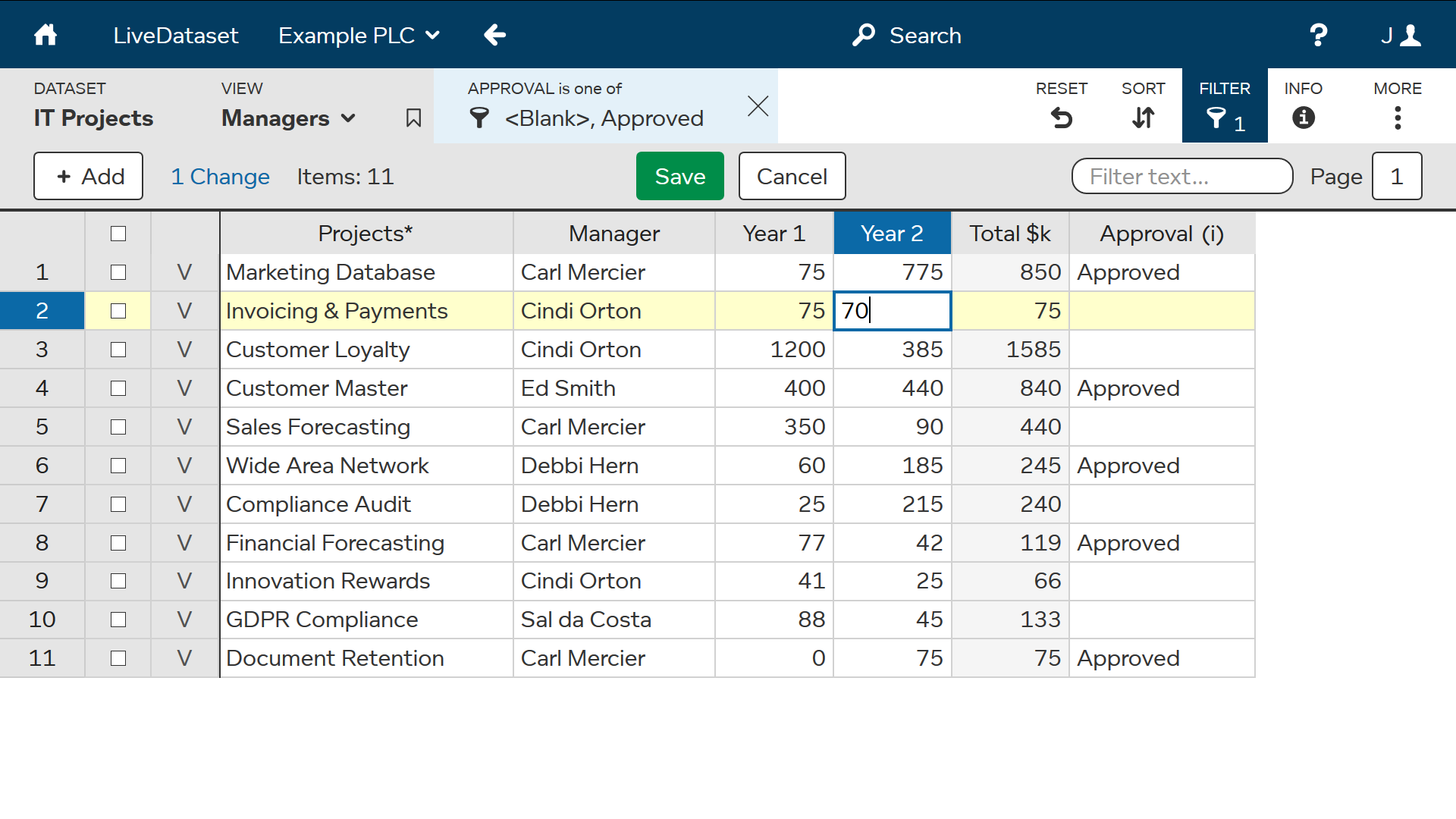Select the checkbox on the Marketing Database row
This screenshot has height=819, width=1456.
pos(118,272)
